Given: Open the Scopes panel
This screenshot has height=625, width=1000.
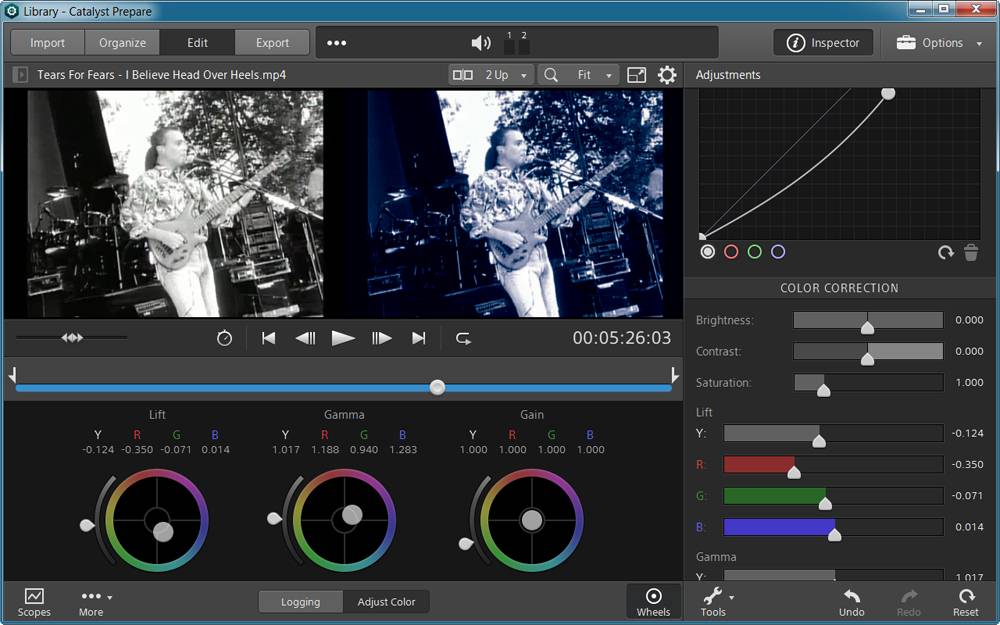Looking at the screenshot, I should point(34,603).
